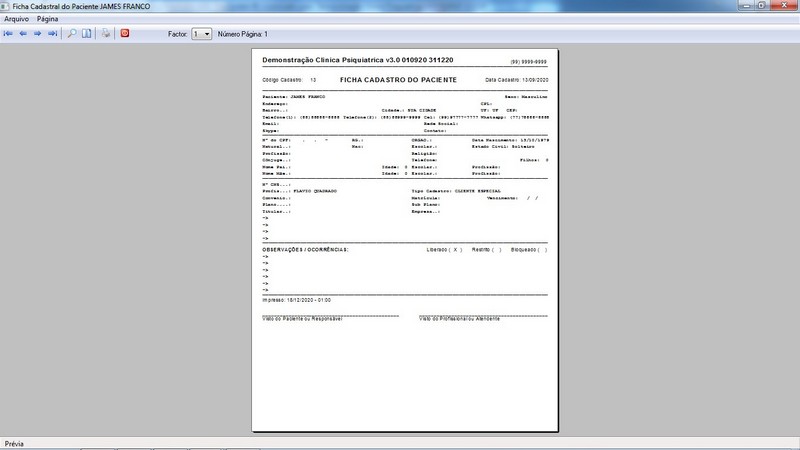Click 'Visto do Paciente ou Responsável' text

coord(302,319)
